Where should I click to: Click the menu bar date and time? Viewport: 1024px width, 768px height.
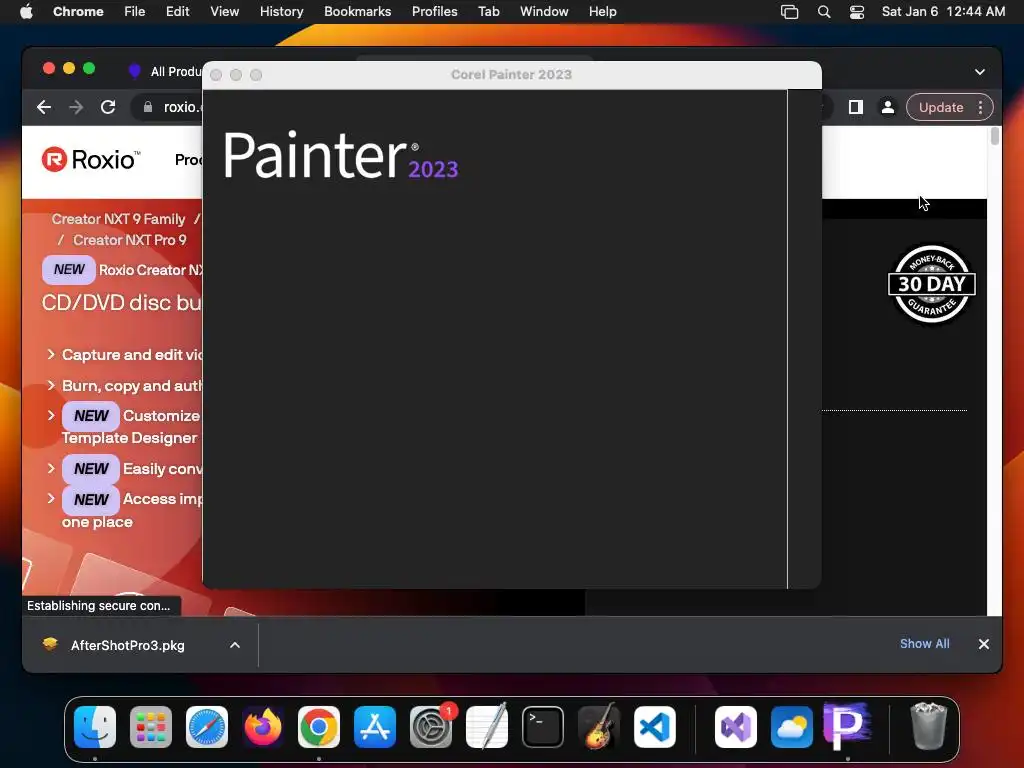coord(944,12)
